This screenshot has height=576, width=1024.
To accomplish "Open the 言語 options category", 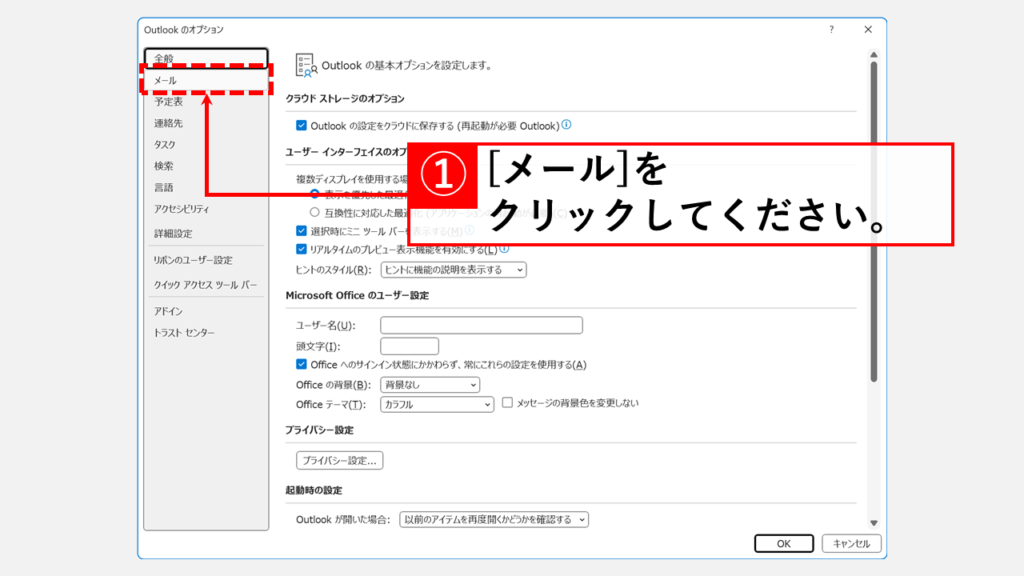I will [206, 188].
